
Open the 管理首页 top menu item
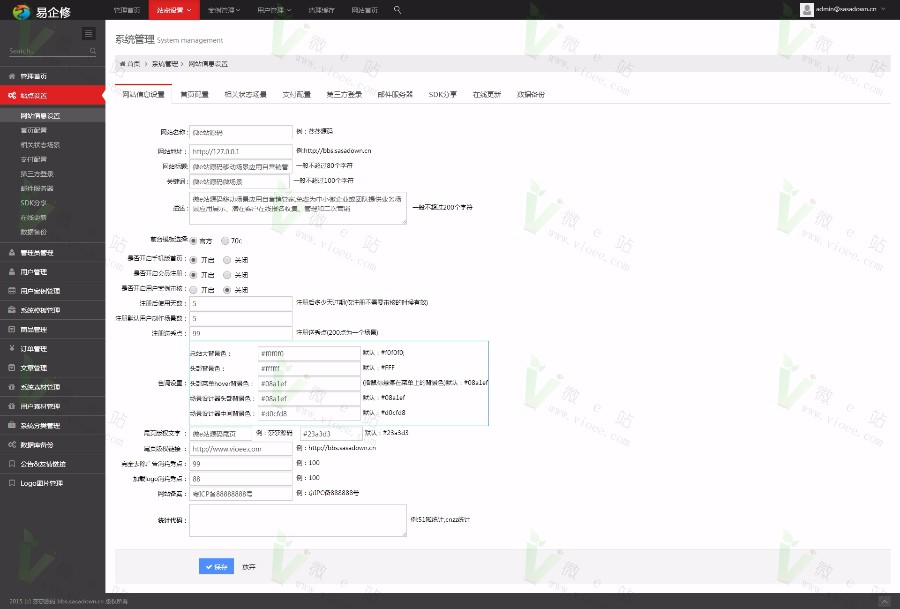tap(127, 10)
